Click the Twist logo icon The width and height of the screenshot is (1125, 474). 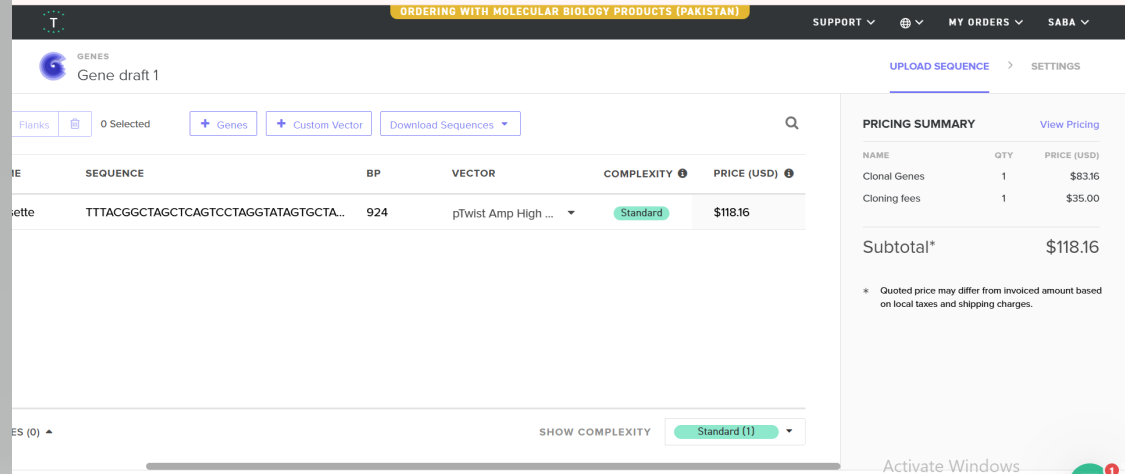pyautogui.click(x=54, y=22)
